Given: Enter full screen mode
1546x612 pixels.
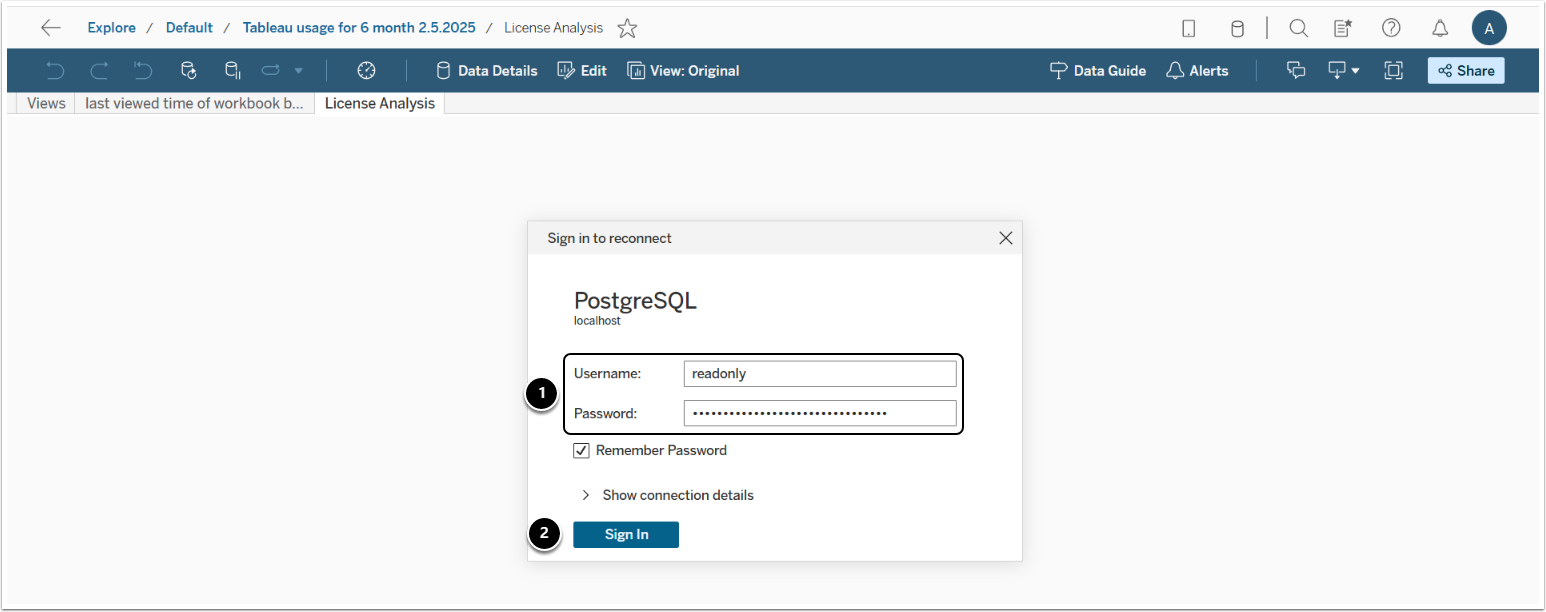Looking at the screenshot, I should click(1393, 70).
